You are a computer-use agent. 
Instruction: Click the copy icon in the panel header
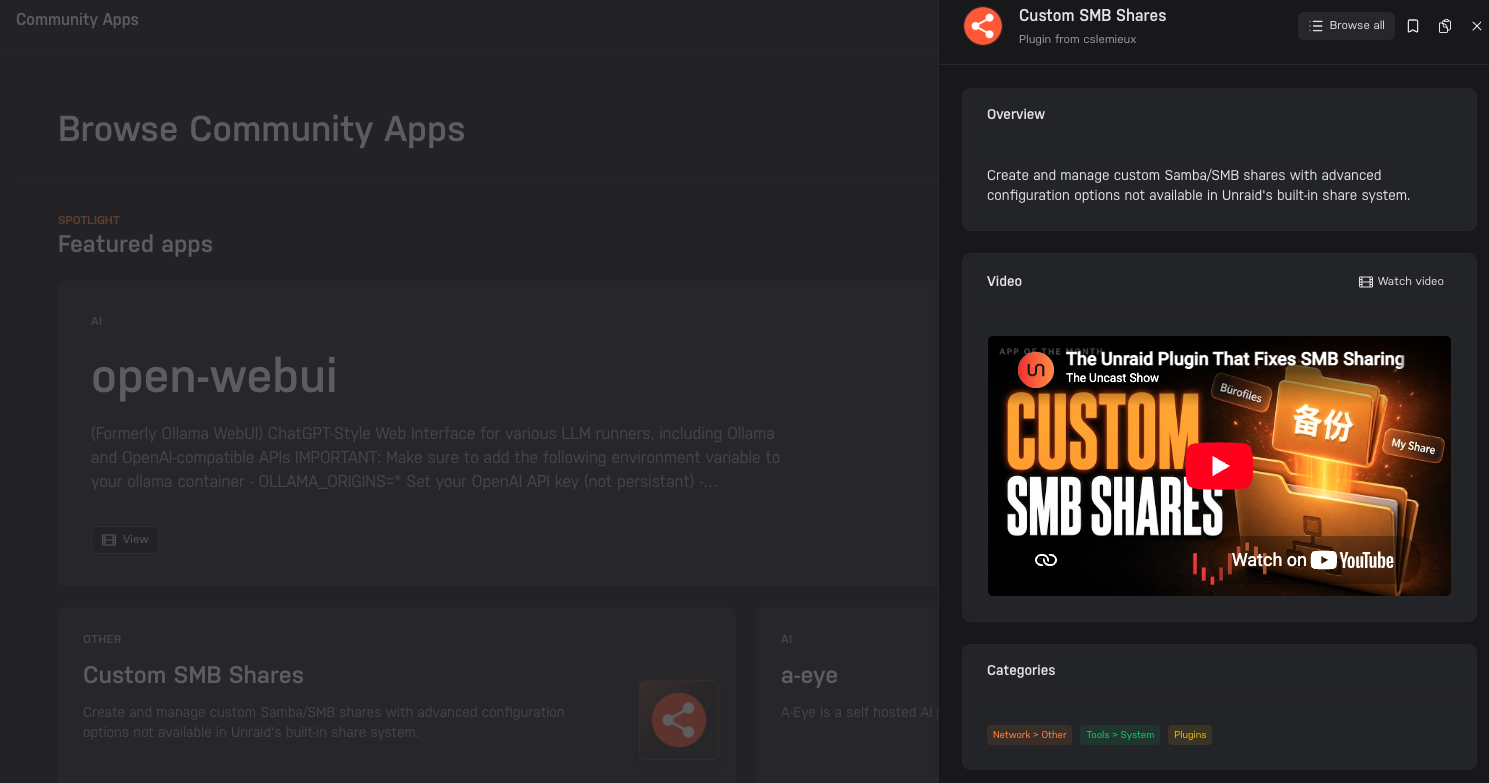1445,26
